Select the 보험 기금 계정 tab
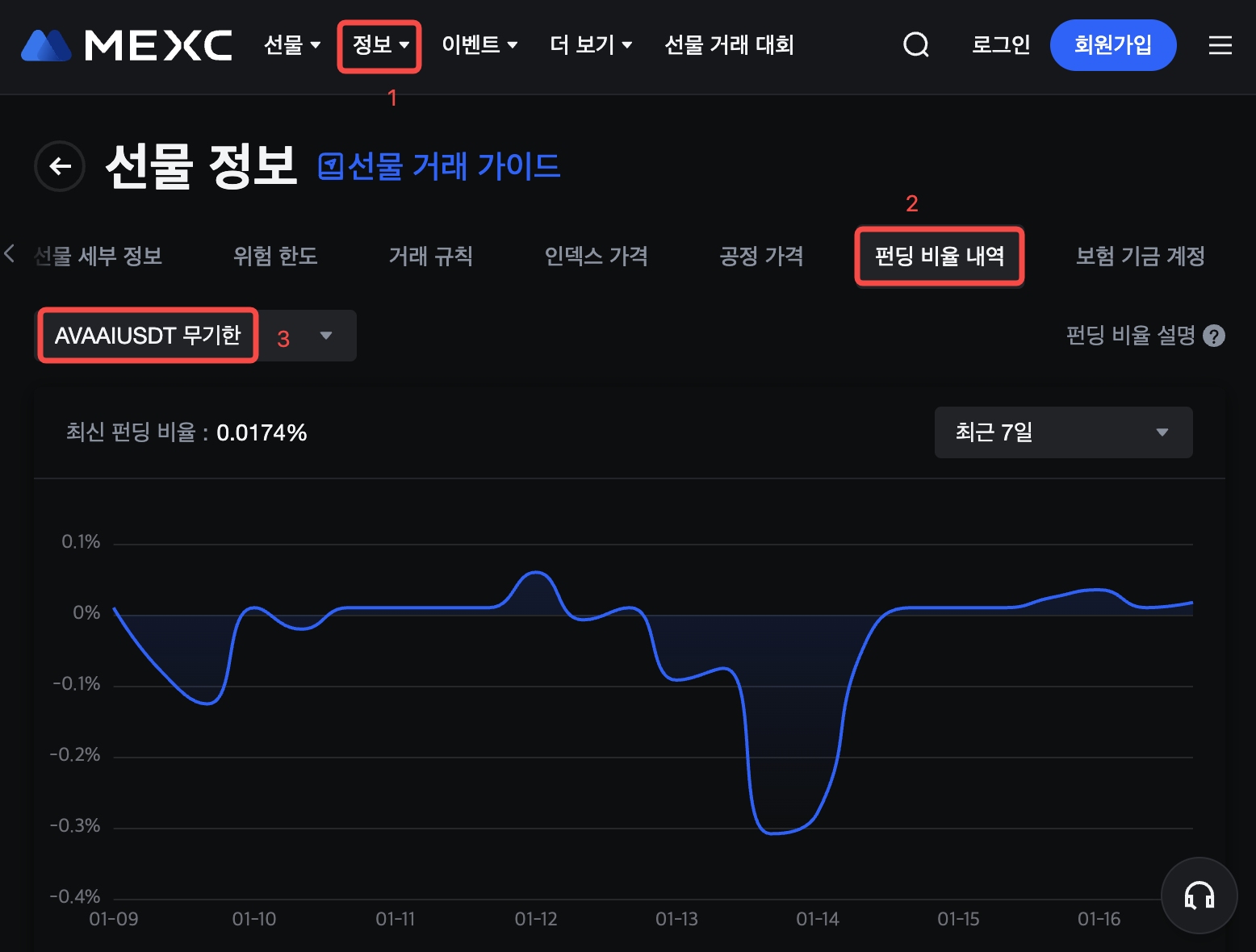1256x952 pixels. (x=1140, y=257)
